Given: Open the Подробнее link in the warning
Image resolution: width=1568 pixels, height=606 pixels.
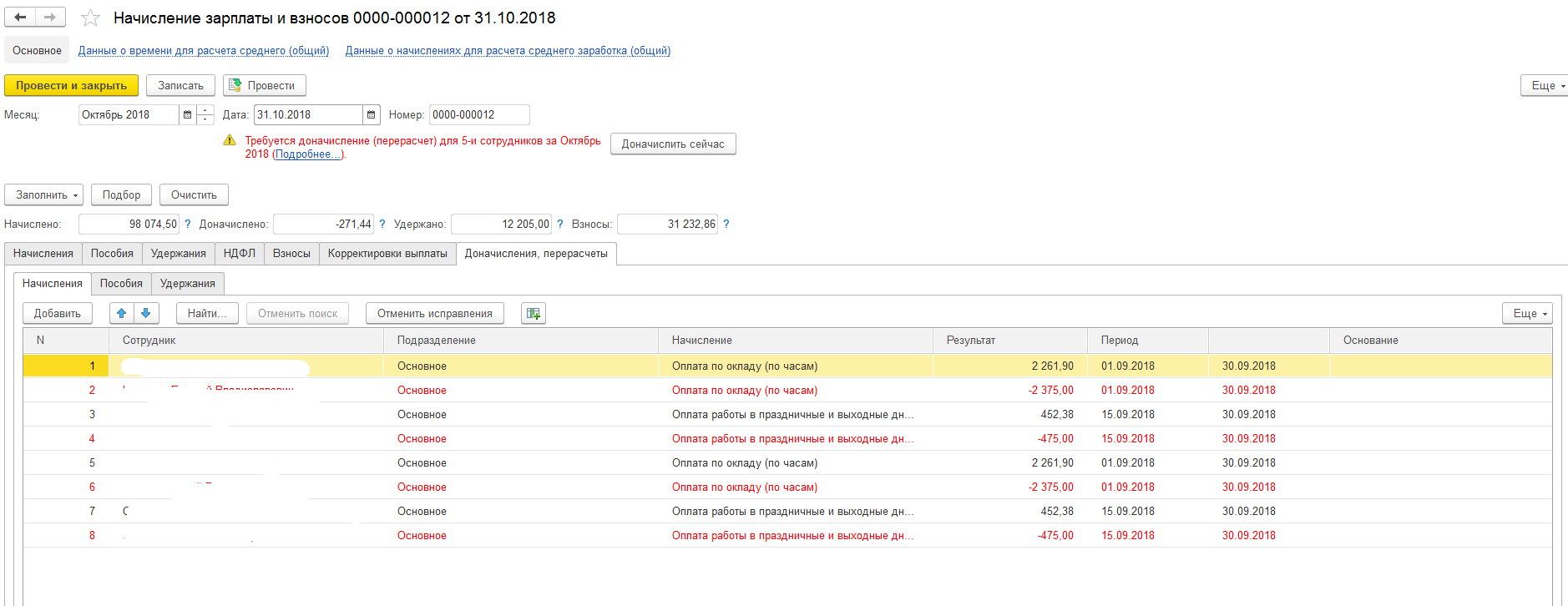Looking at the screenshot, I should [x=308, y=154].
